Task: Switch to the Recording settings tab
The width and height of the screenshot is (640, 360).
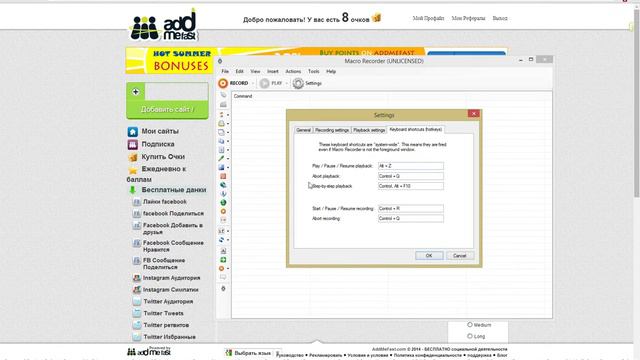Action: pyautogui.click(x=332, y=130)
